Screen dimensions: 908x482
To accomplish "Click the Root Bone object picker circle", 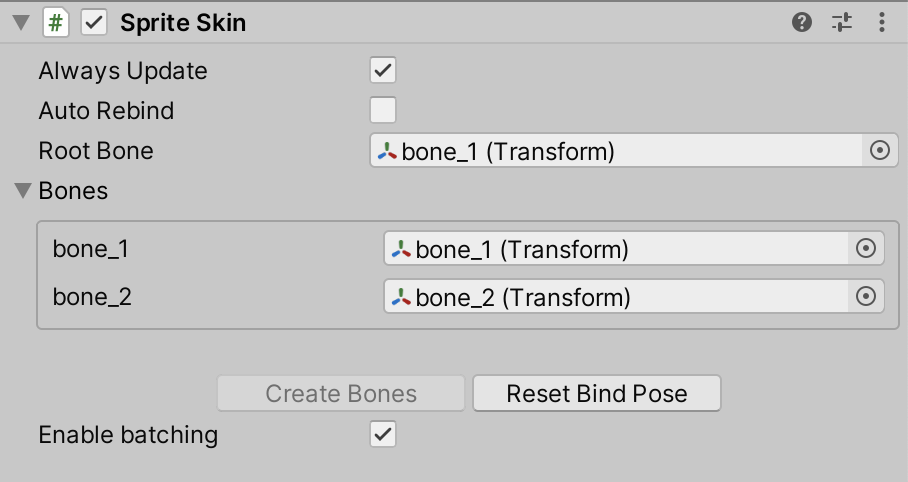I will coord(880,151).
